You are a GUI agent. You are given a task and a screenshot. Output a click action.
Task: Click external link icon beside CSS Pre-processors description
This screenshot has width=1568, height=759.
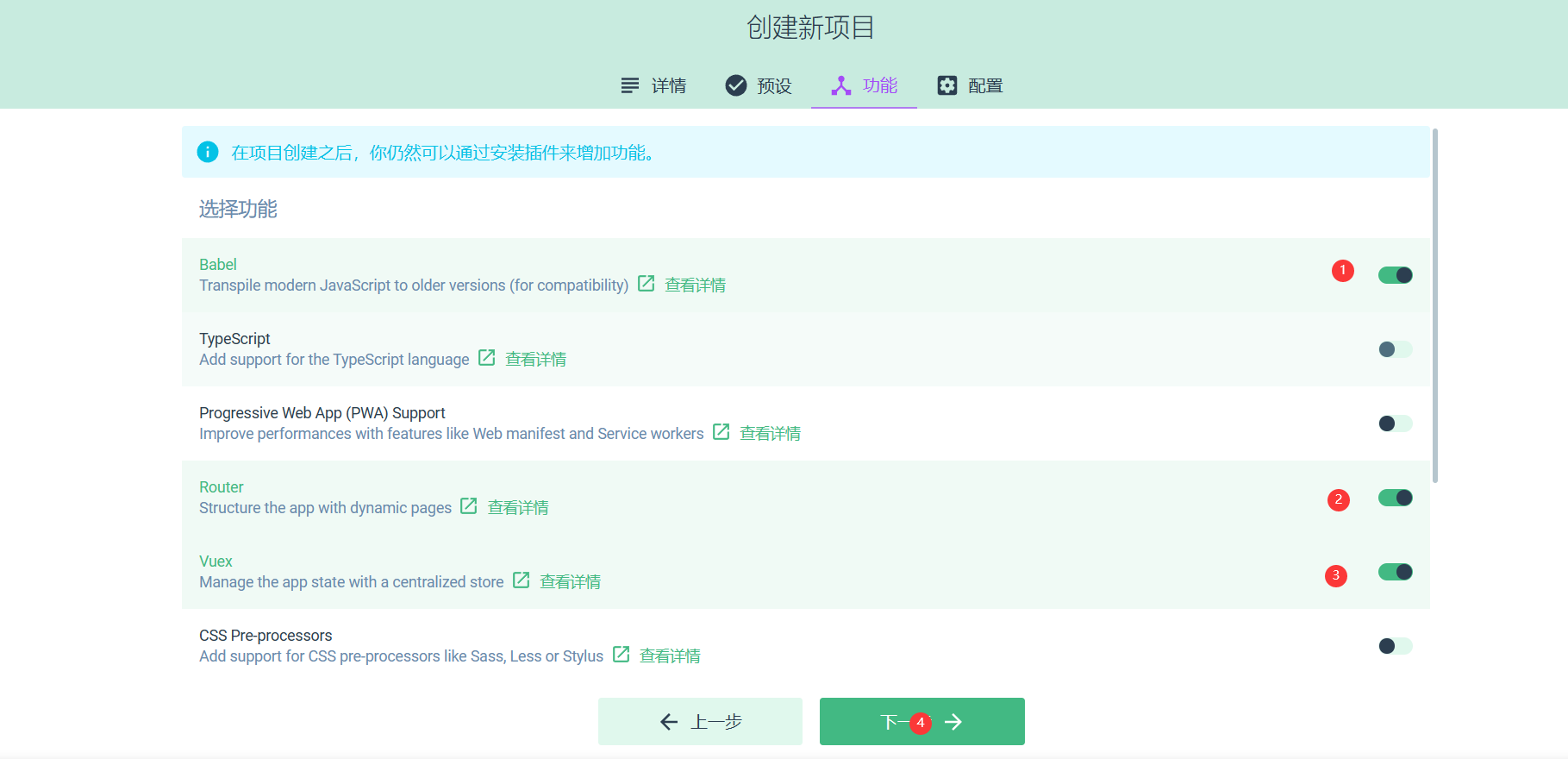(x=622, y=655)
